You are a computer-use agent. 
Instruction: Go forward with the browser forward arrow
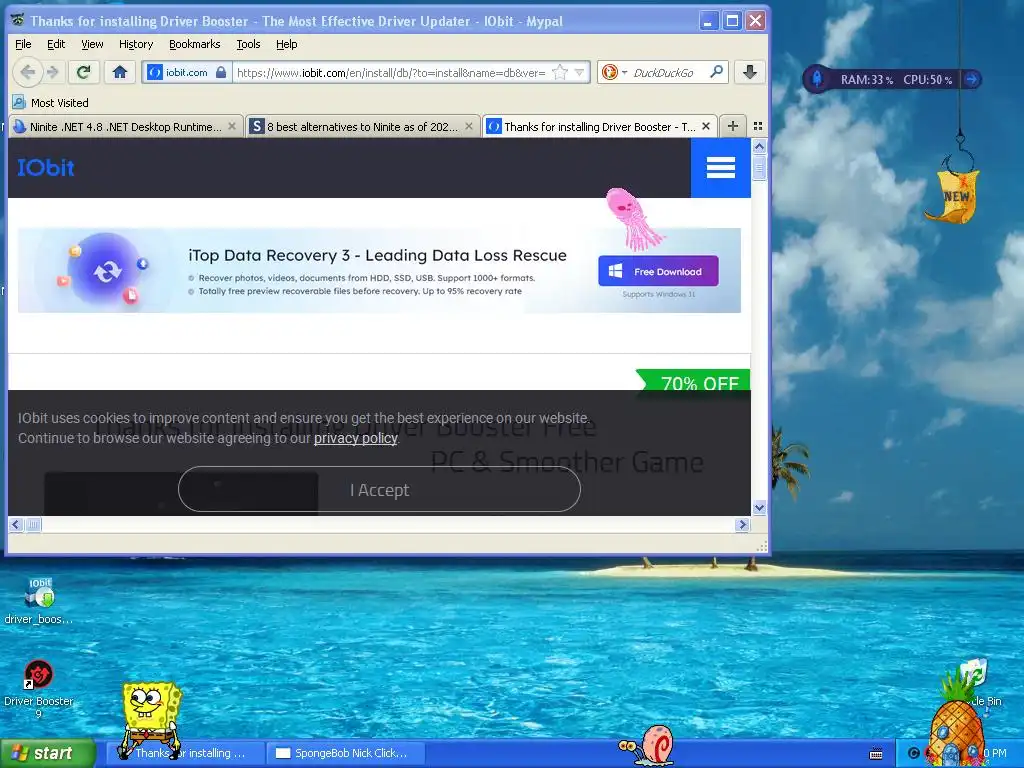[x=53, y=72]
